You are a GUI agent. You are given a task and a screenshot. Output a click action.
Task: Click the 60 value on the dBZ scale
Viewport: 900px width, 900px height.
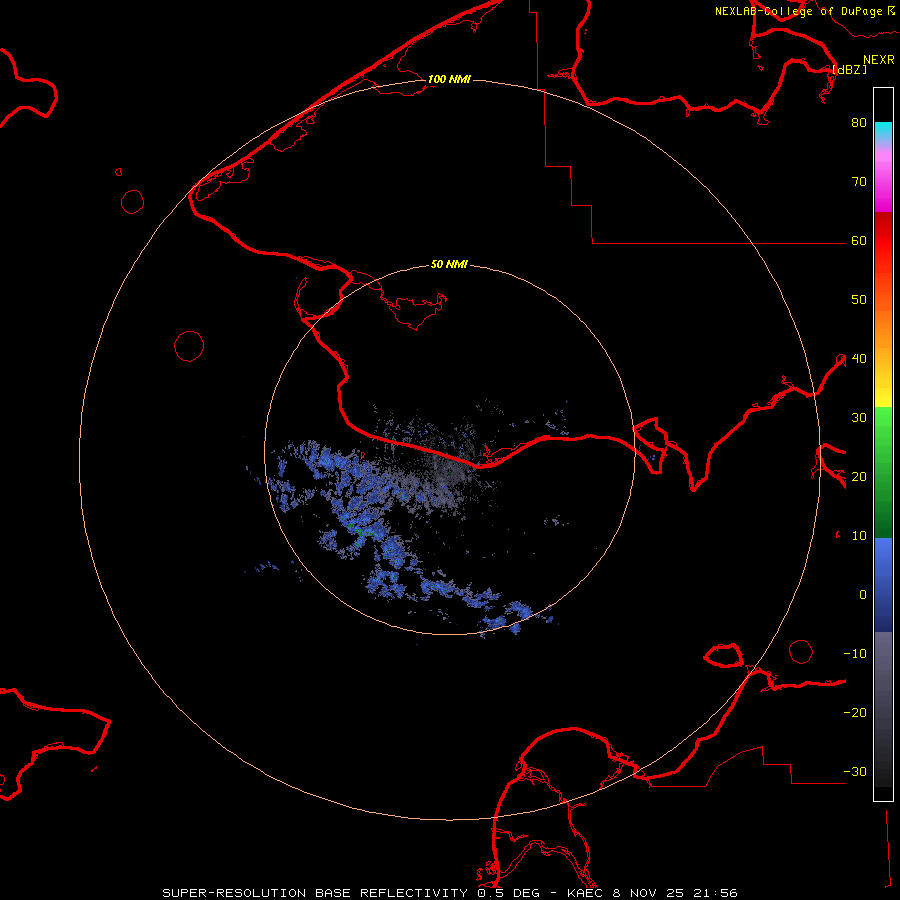click(x=859, y=241)
